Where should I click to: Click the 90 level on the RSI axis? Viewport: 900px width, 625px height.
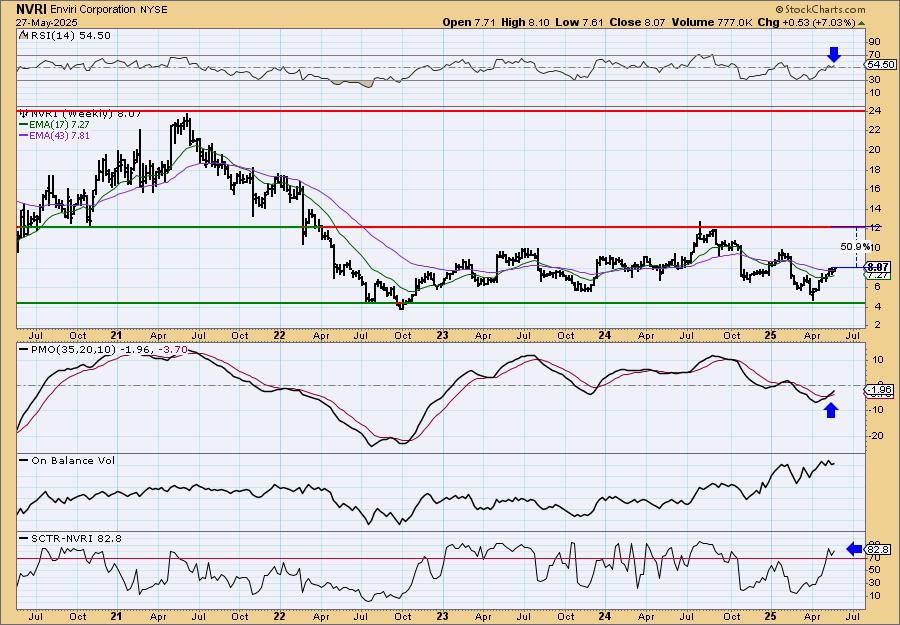pos(874,42)
